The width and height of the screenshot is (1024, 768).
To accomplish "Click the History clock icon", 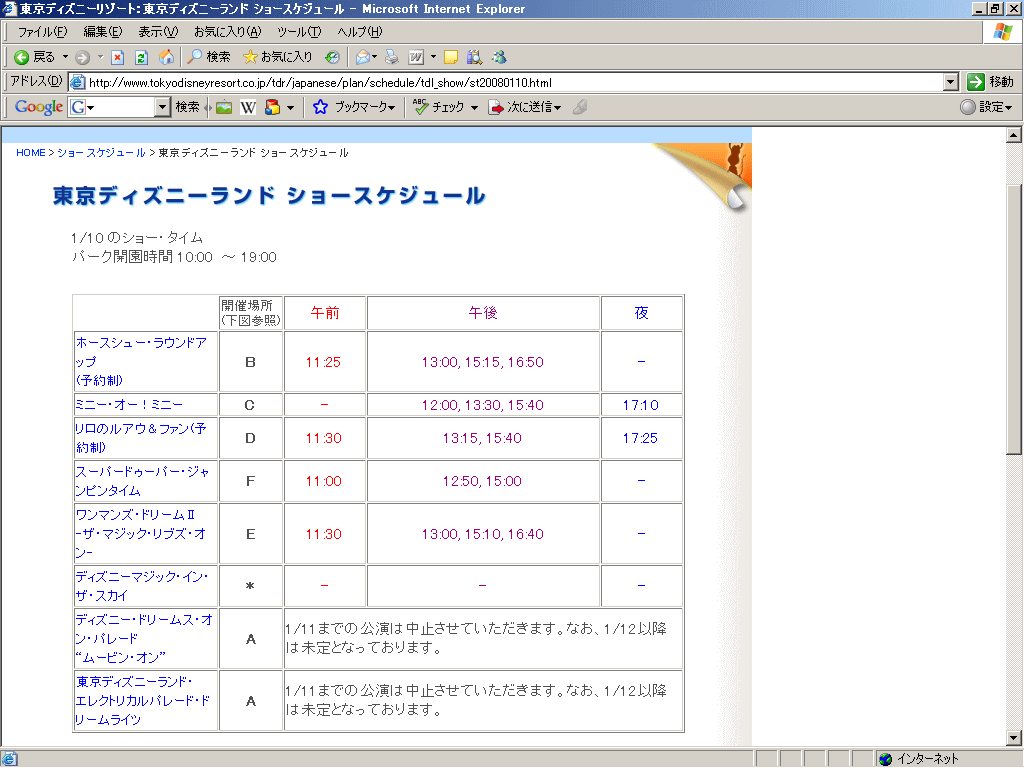I will (x=332, y=57).
